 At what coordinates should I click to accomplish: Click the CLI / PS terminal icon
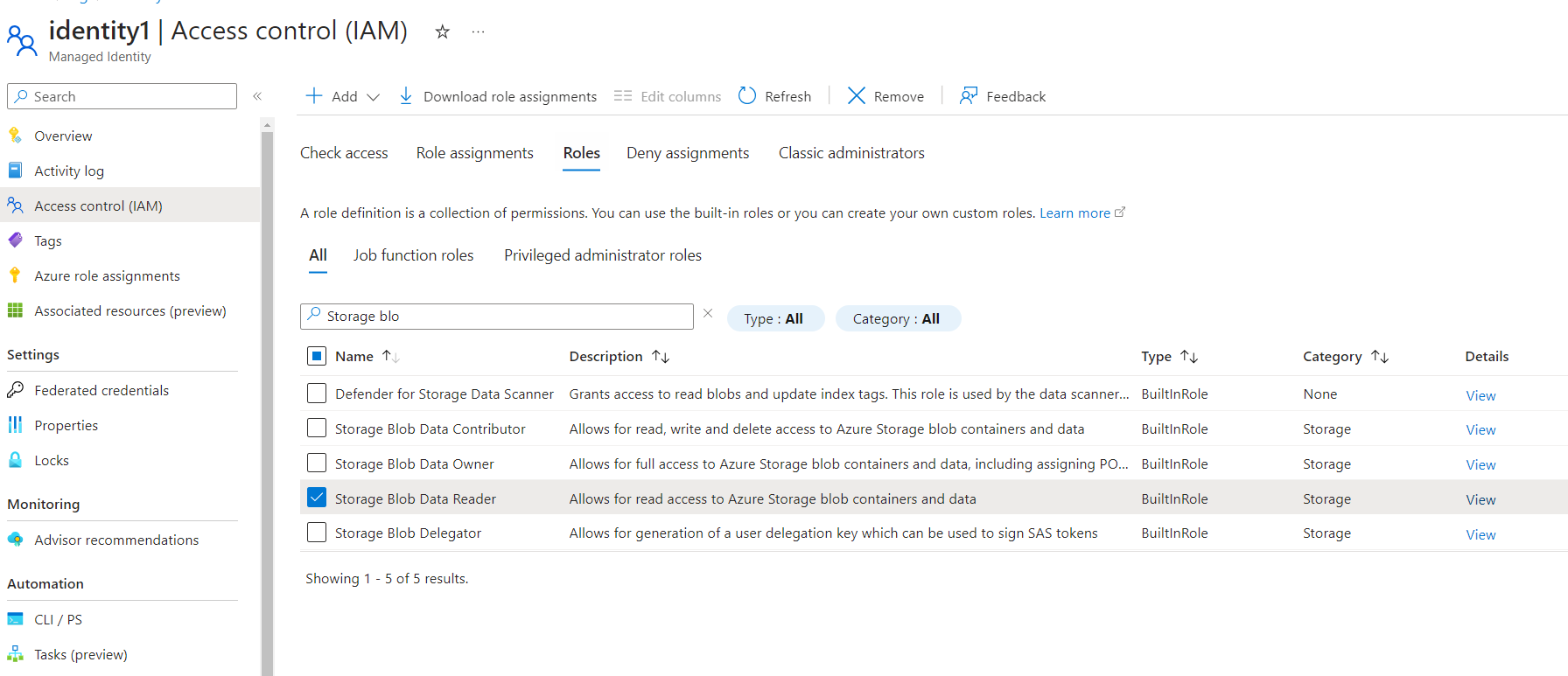tap(16, 619)
